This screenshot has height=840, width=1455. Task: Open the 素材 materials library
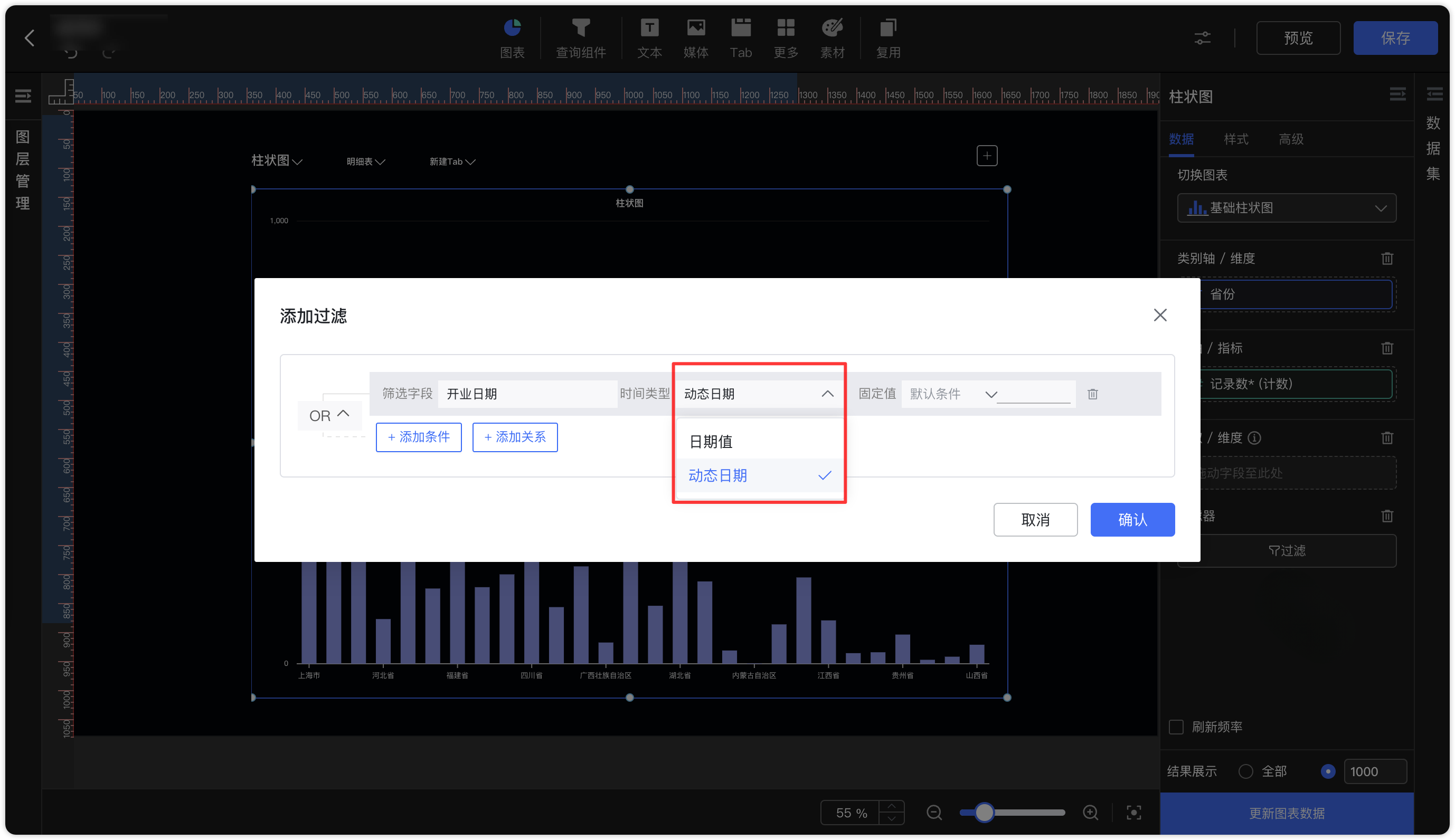click(x=832, y=38)
